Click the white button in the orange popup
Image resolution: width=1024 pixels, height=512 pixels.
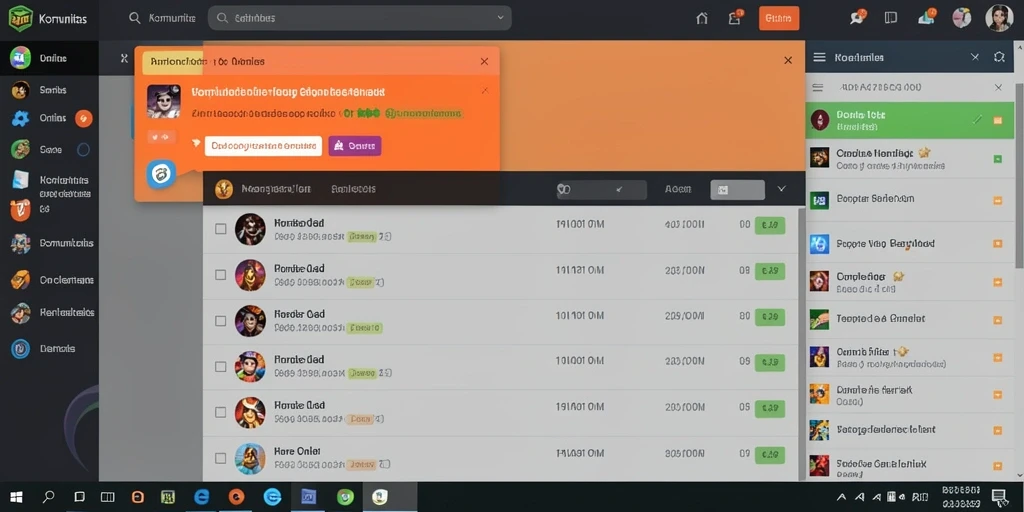coord(263,146)
